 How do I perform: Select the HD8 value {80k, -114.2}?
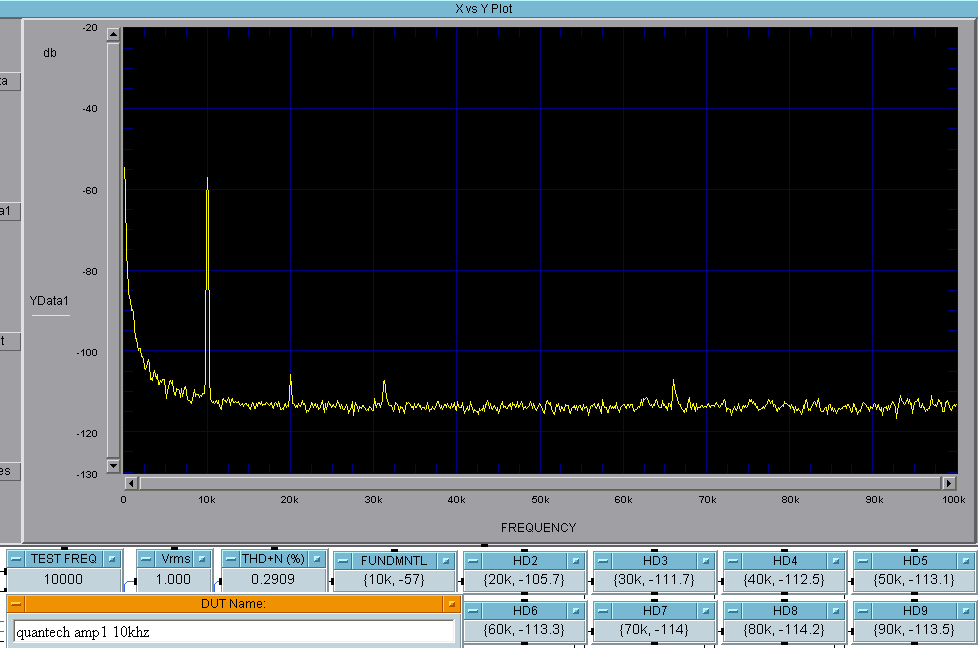point(784,630)
